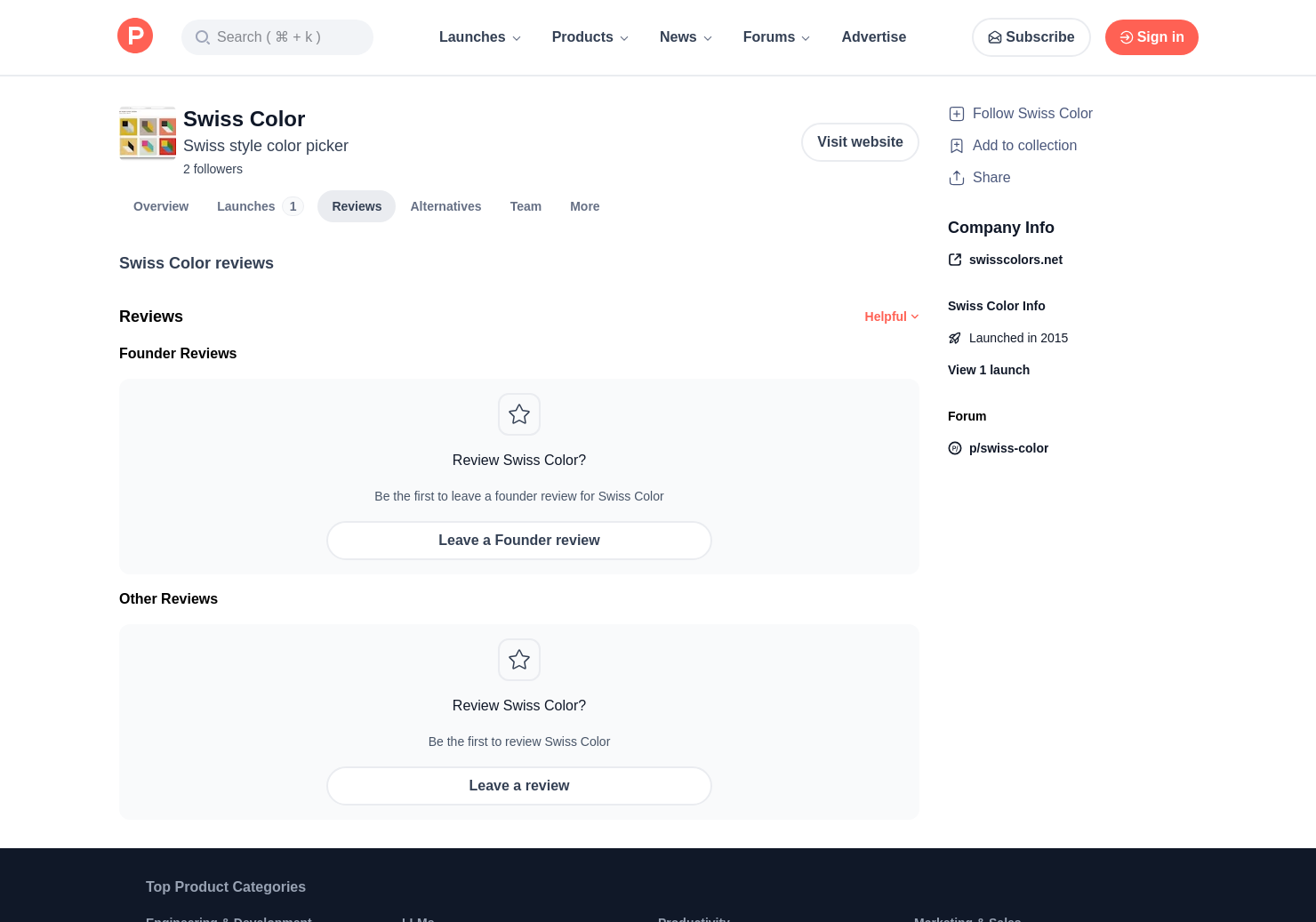
Task: Click the Follow Swiss Color link text
Action: (1032, 114)
